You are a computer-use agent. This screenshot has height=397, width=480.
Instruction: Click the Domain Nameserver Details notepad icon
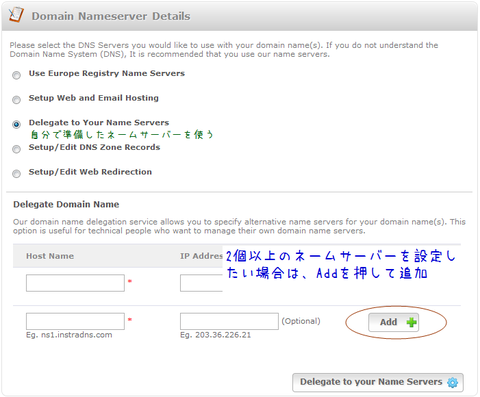click(x=16, y=15)
